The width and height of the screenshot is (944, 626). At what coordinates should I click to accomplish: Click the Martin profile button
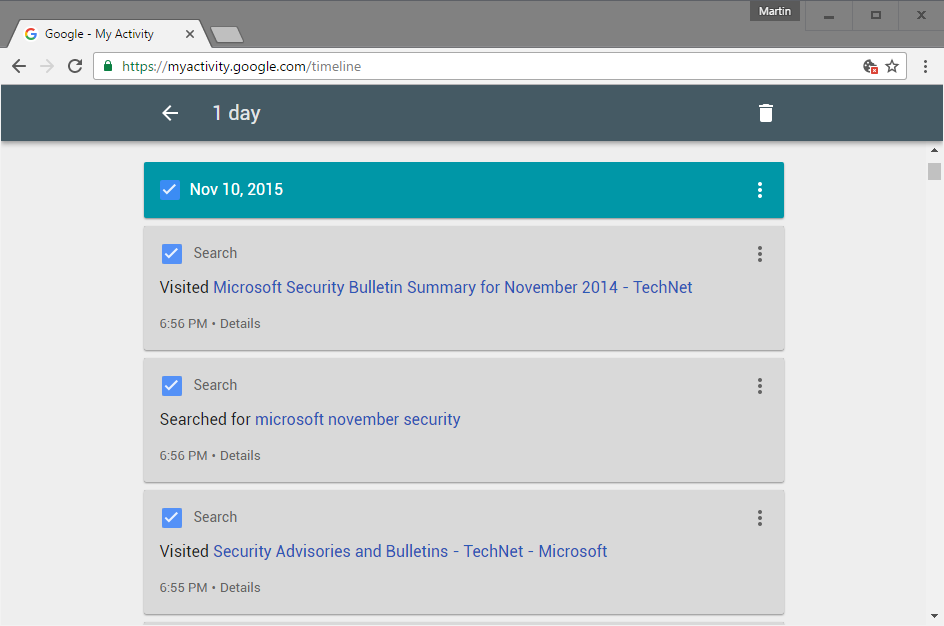pos(774,11)
